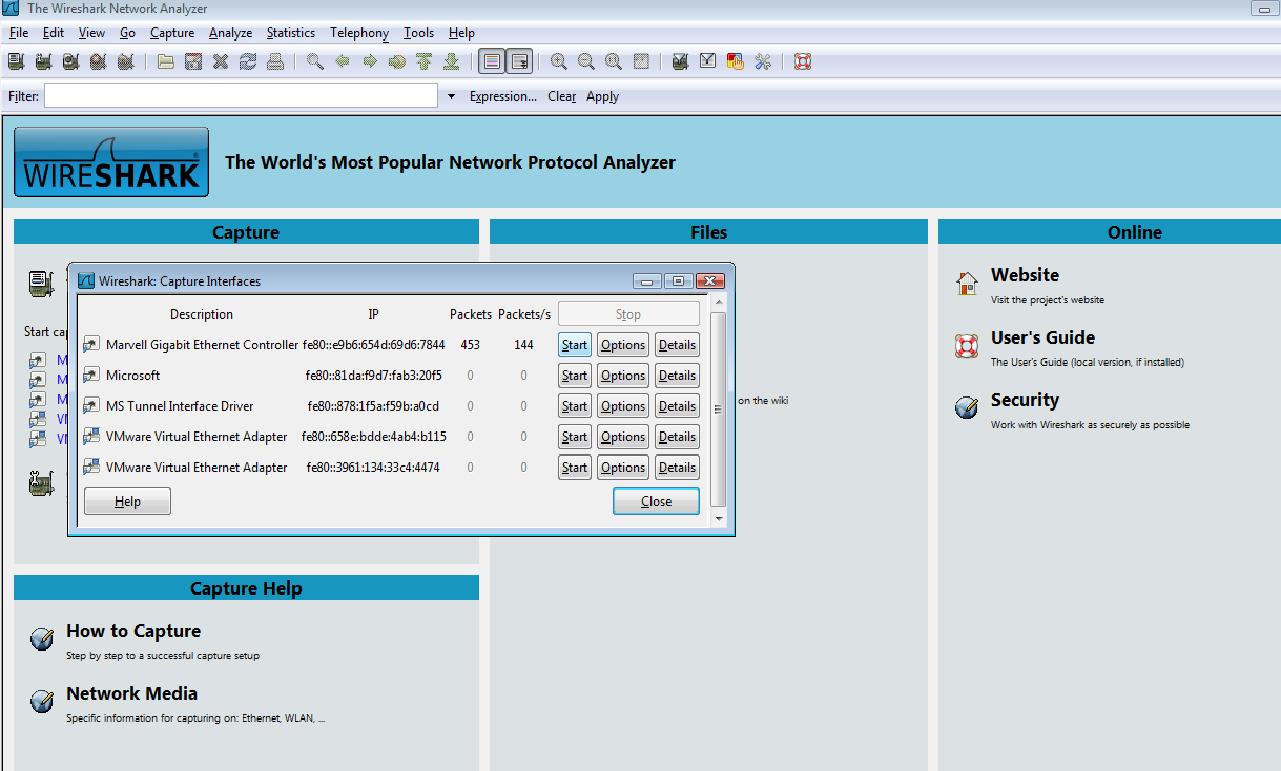Select the Find Packet magnifier icon
Viewport: 1281px width, 771px height.
pos(313,61)
